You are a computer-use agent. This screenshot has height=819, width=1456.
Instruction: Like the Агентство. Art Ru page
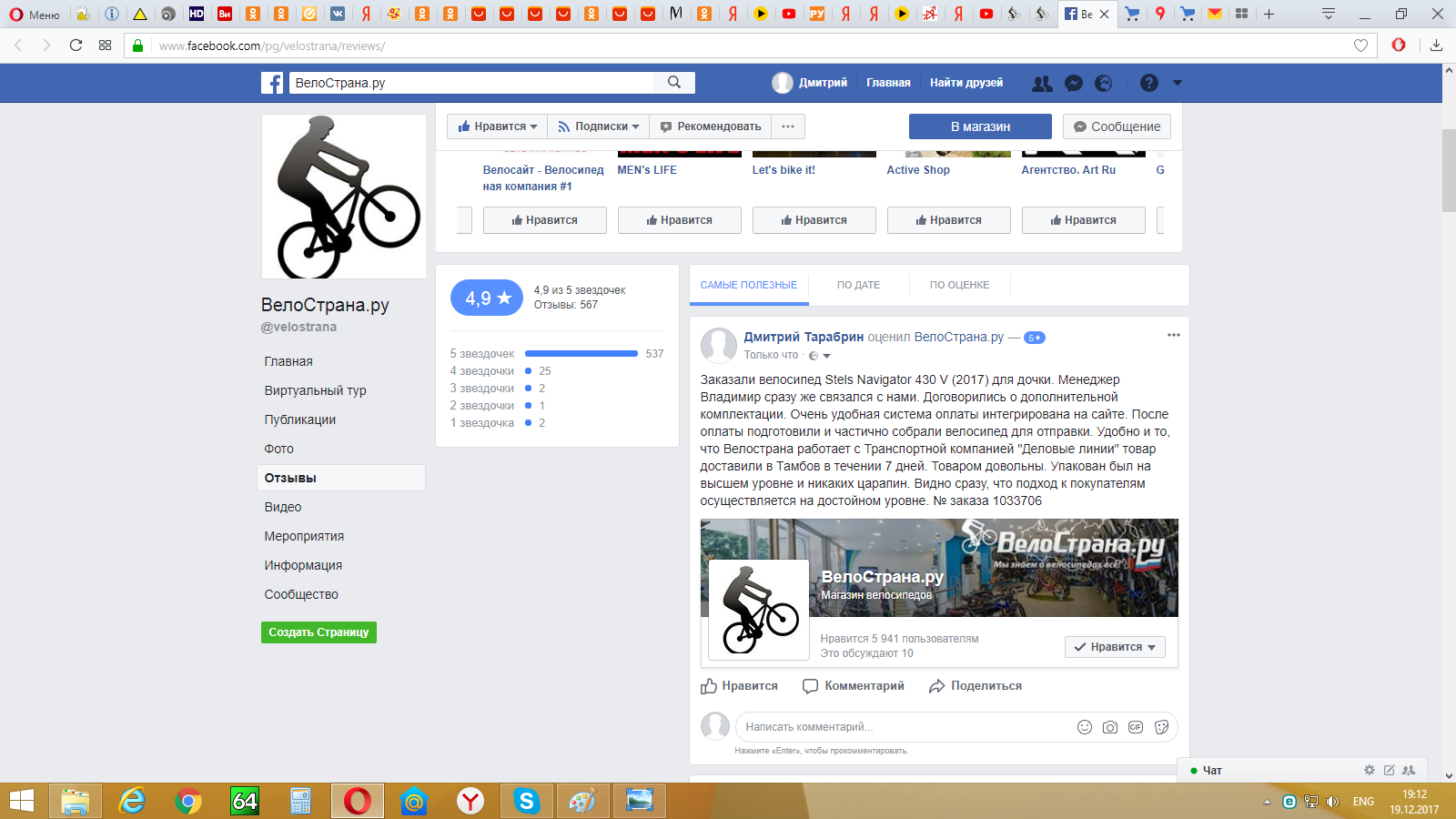(x=1083, y=220)
